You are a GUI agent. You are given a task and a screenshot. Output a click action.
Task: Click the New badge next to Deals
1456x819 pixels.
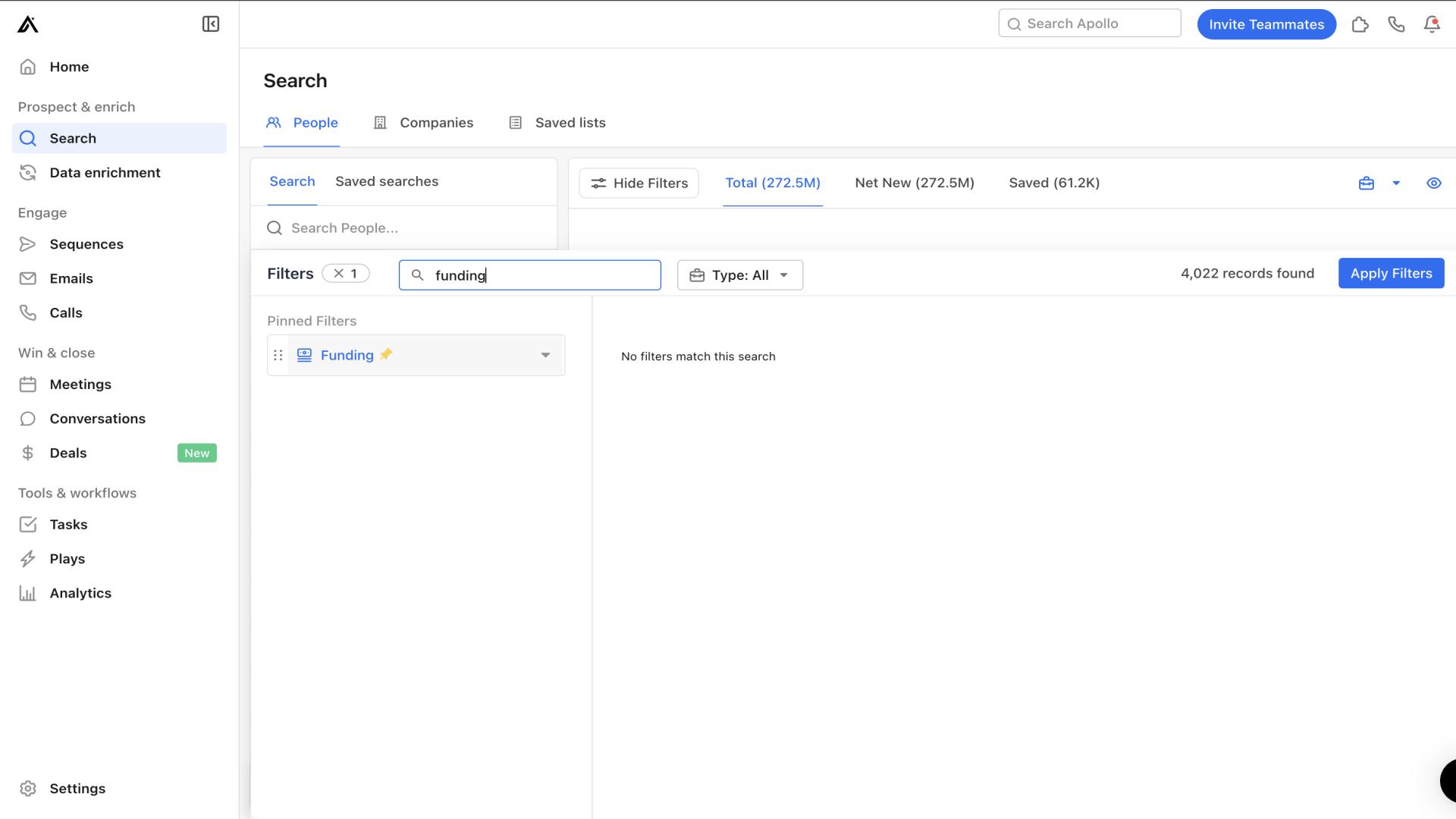(197, 453)
